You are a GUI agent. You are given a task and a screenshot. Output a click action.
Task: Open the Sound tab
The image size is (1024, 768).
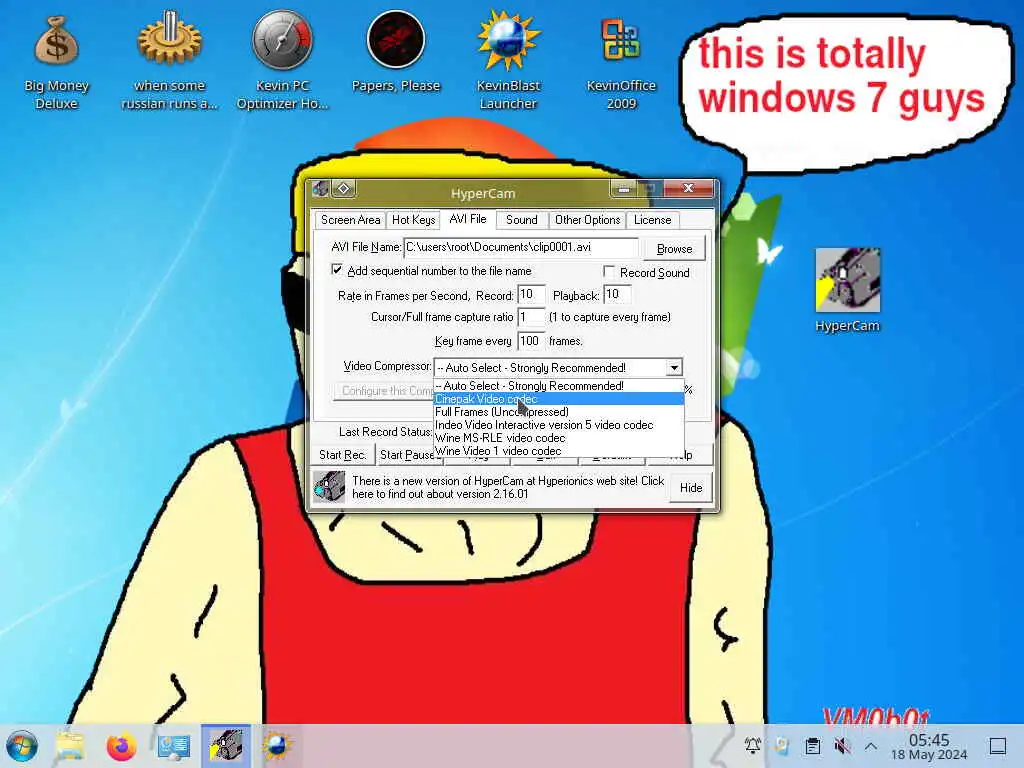[x=522, y=220]
